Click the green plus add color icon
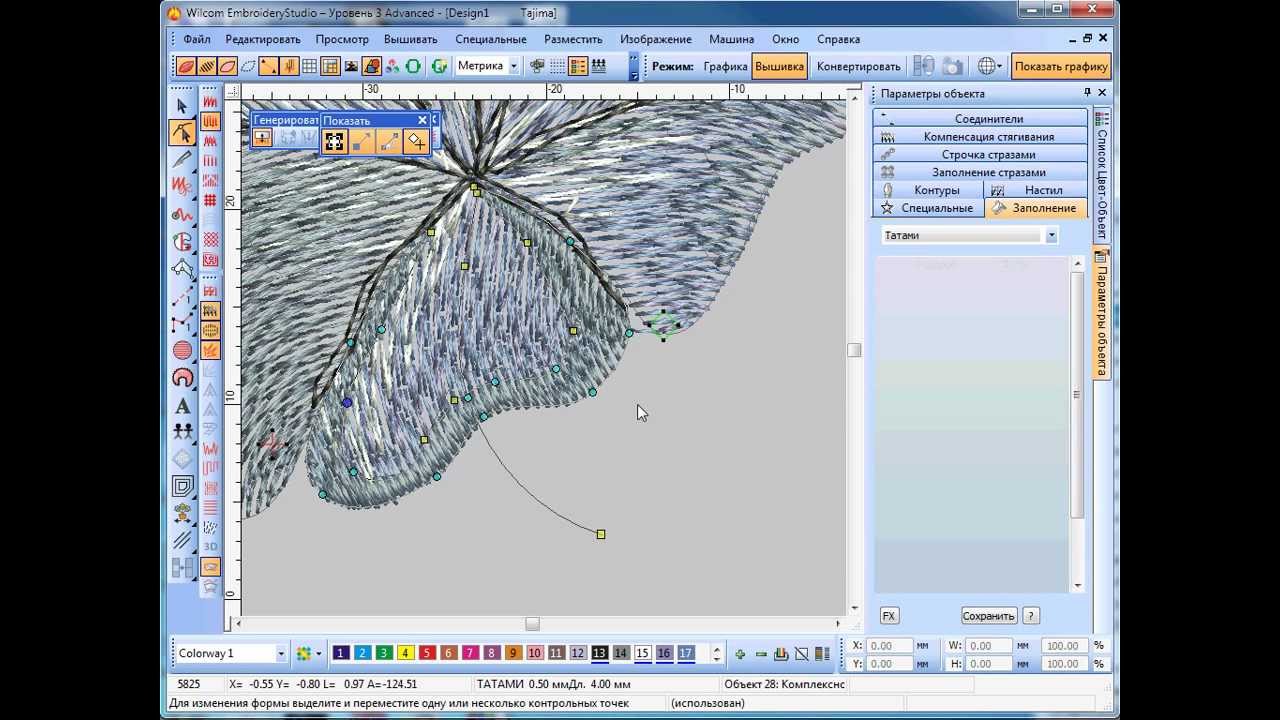 click(x=740, y=654)
